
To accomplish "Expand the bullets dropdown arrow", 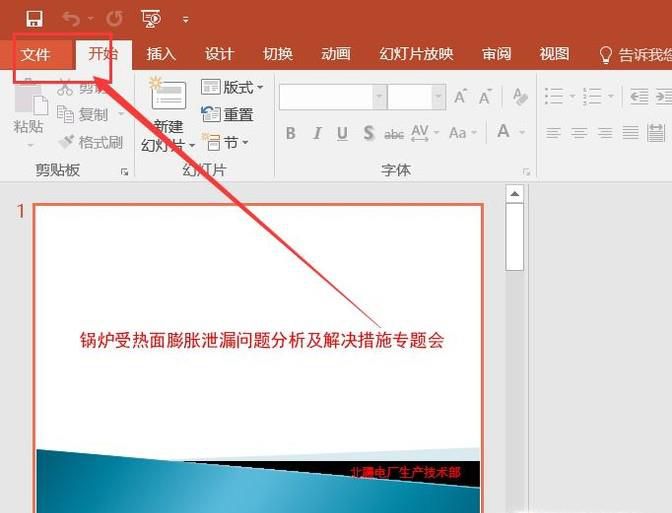I will (572, 96).
